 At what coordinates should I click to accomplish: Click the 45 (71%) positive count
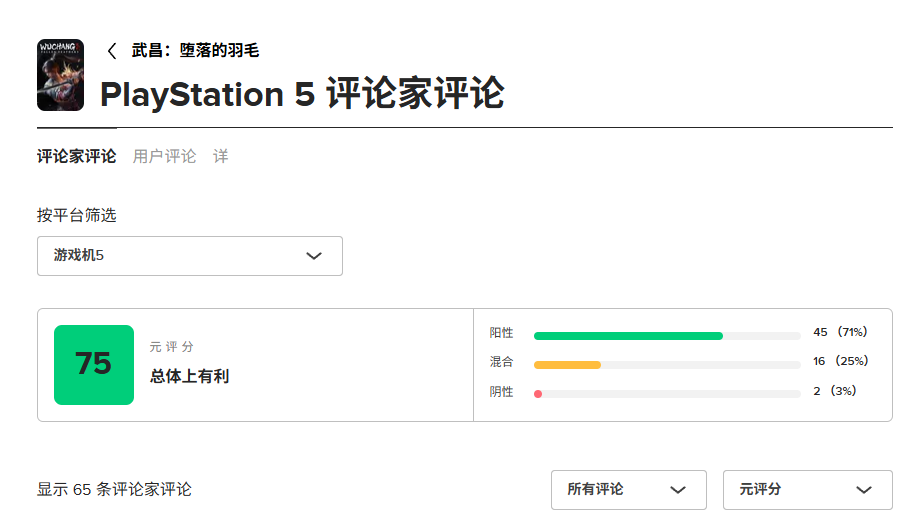[x=840, y=332]
